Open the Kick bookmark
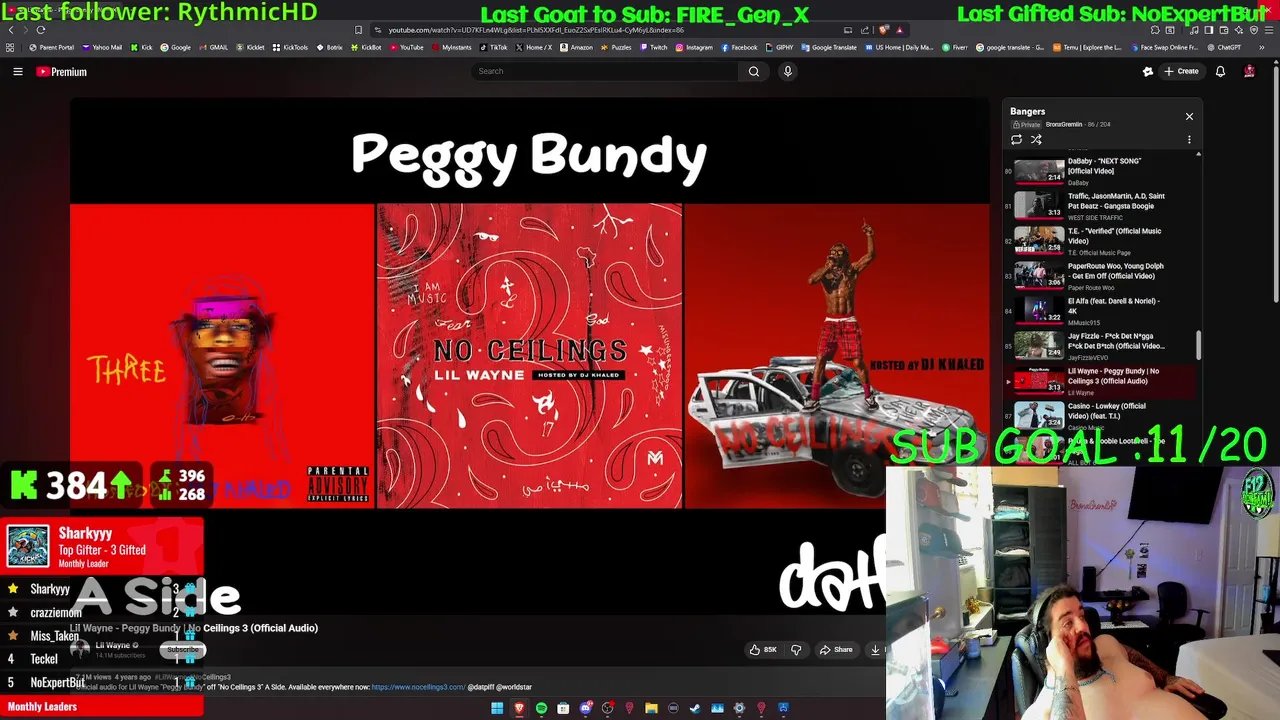Viewport: 1280px width, 720px height. 141,47
